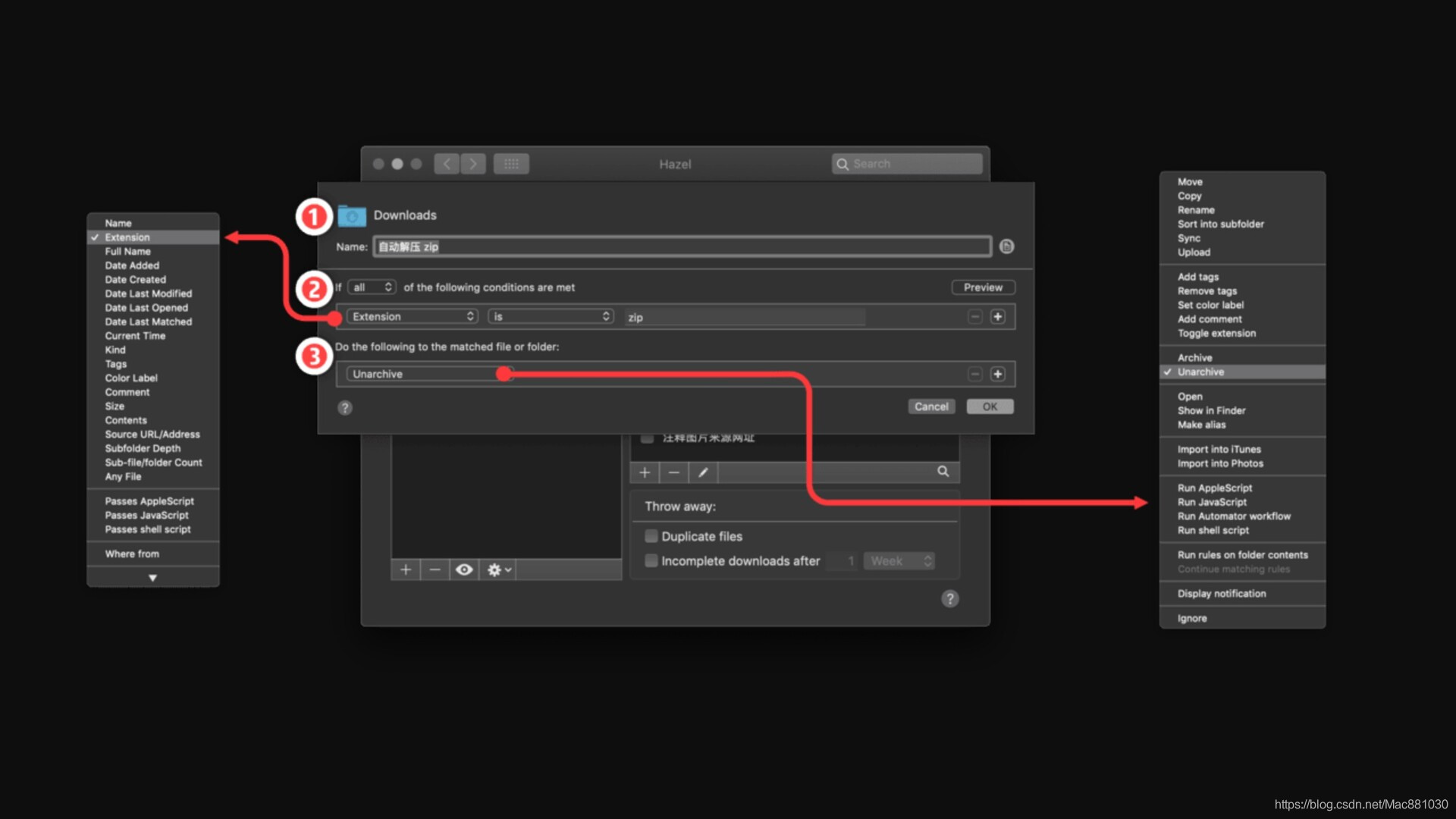This screenshot has width=1456, height=819.
Task: Choose Run rules on folder contents
Action: click(1242, 555)
